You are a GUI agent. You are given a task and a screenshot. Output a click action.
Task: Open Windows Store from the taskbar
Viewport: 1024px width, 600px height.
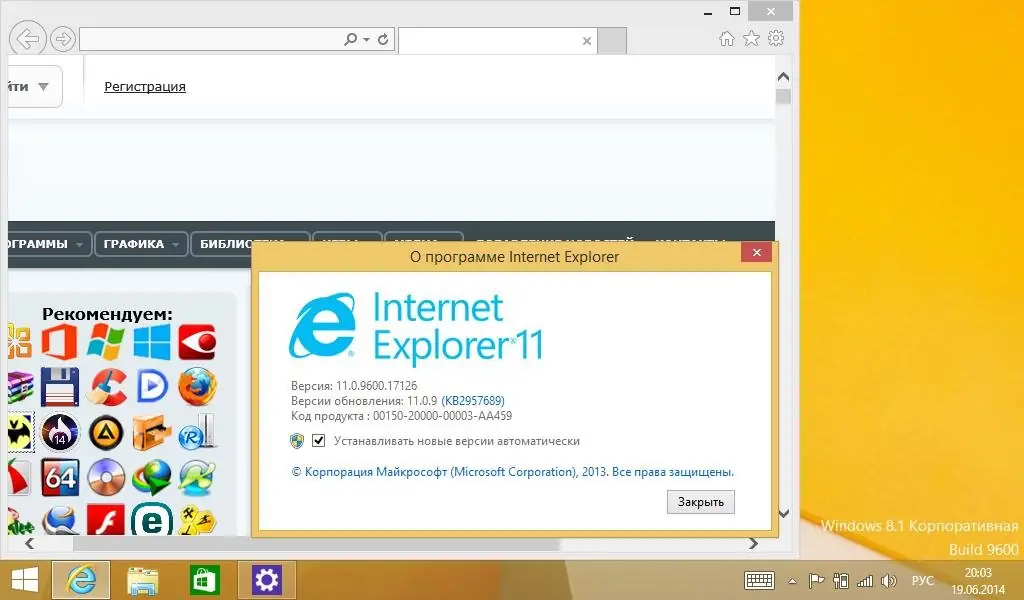click(x=204, y=580)
